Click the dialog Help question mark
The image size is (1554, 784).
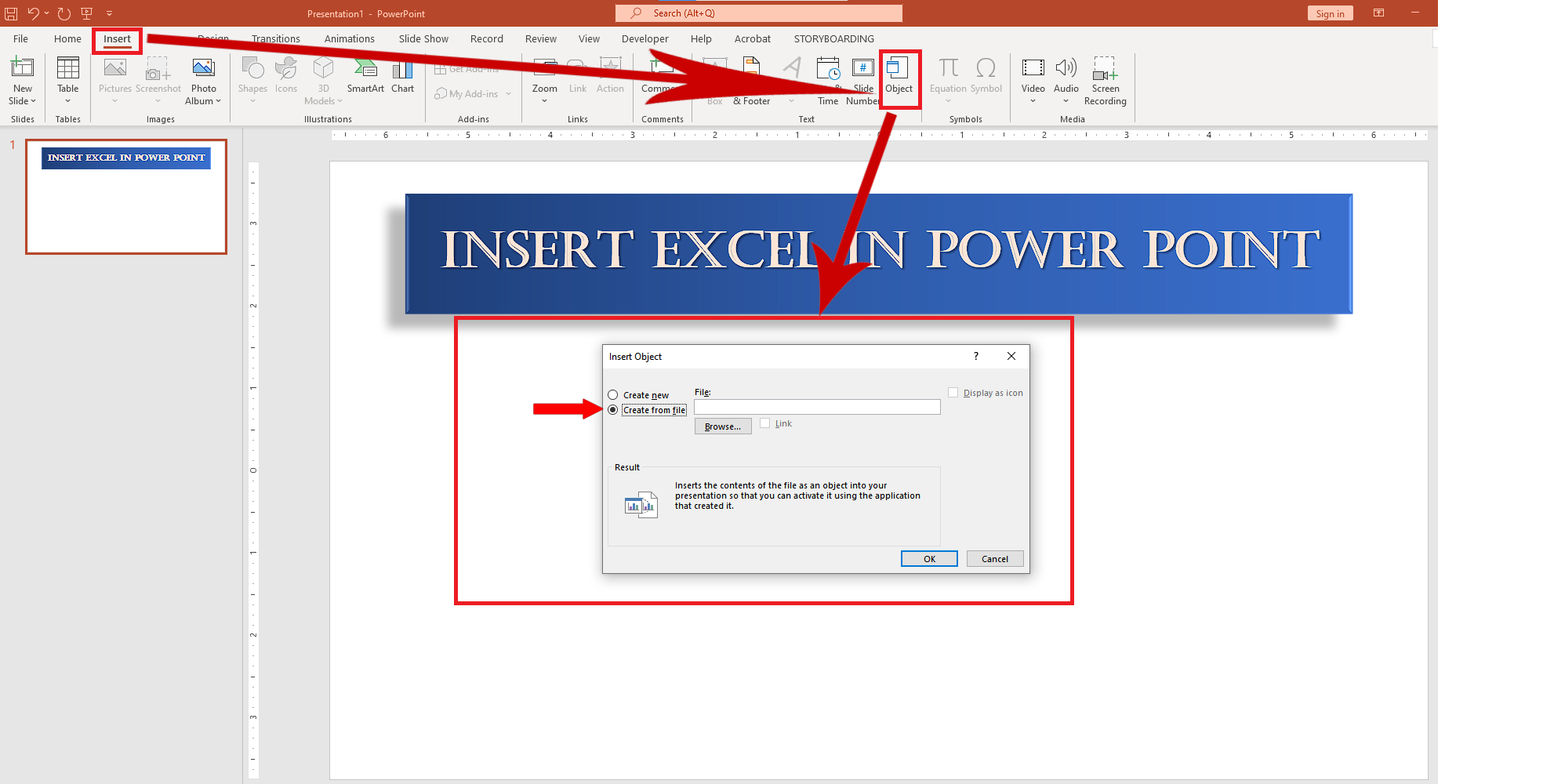coord(976,356)
